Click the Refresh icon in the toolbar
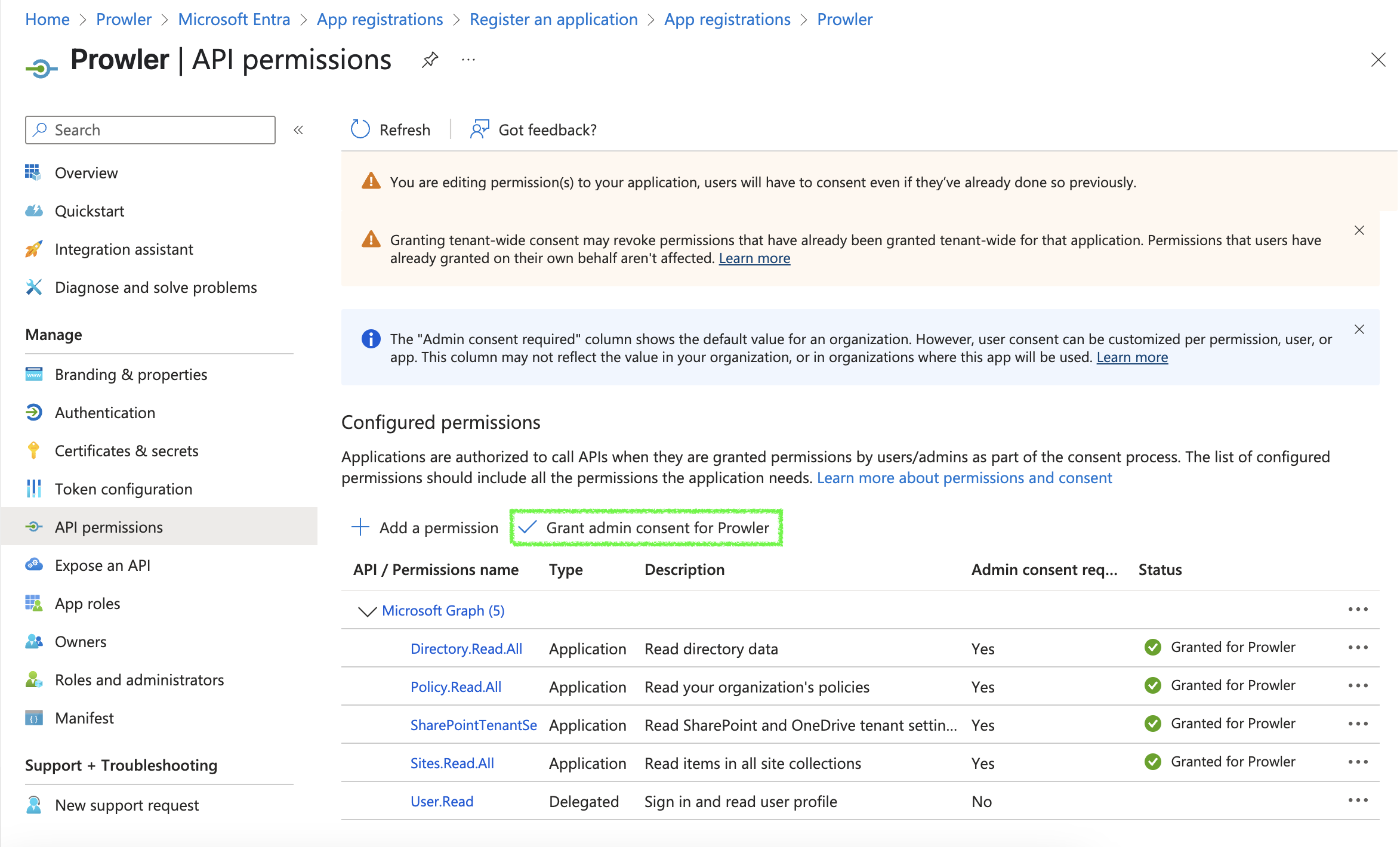The width and height of the screenshot is (1400, 847). (360, 129)
